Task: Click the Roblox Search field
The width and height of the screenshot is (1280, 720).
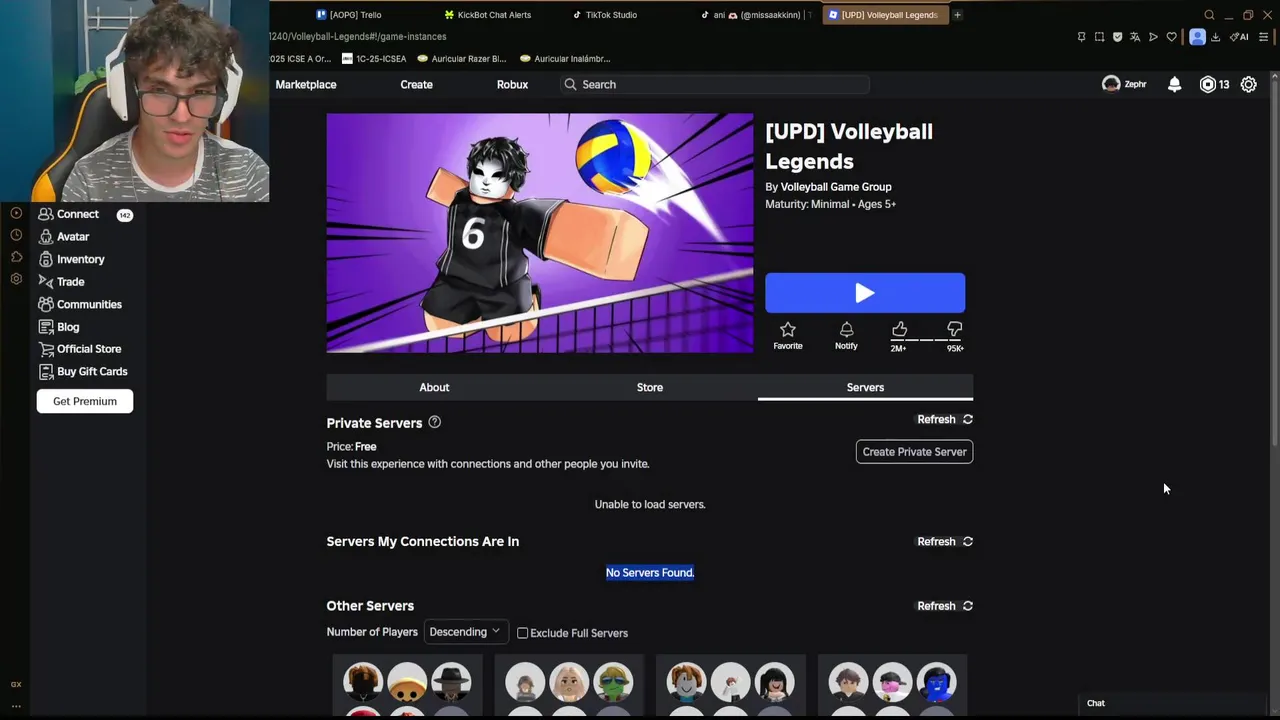Action: click(715, 84)
